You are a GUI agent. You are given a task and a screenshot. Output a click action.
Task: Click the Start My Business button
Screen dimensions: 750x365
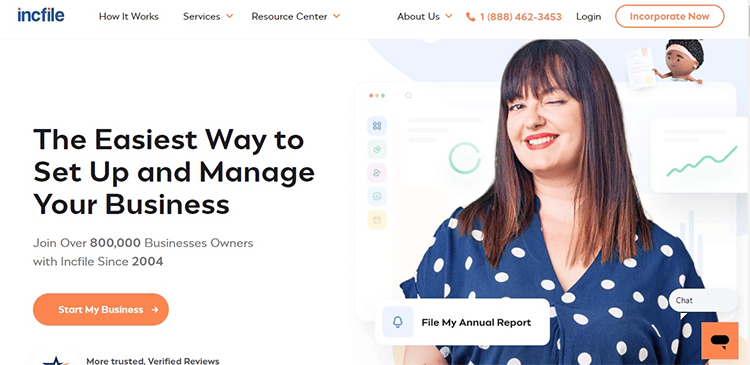point(101,310)
